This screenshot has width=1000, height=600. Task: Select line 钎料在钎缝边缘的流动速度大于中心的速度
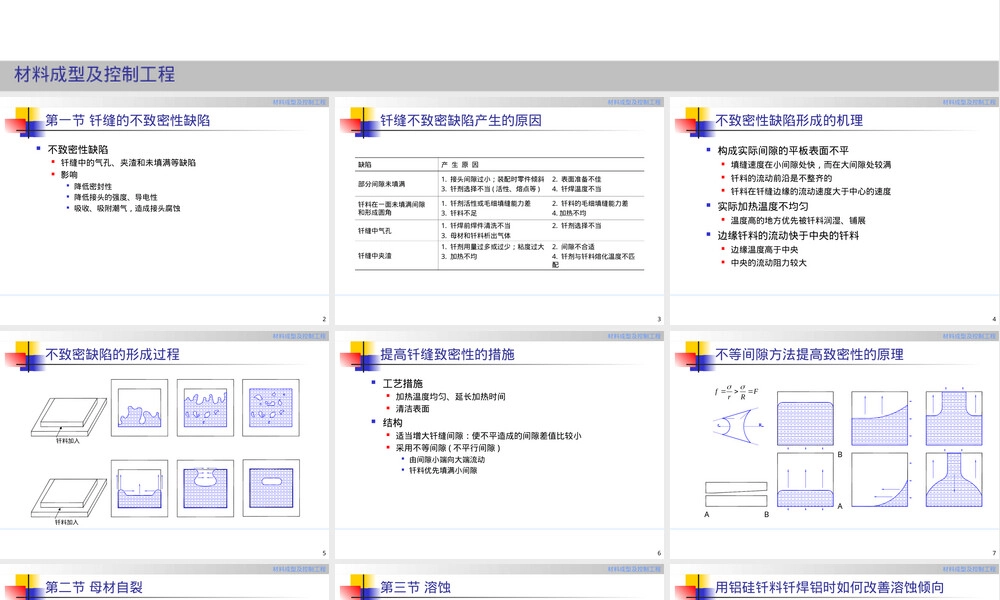(x=811, y=191)
